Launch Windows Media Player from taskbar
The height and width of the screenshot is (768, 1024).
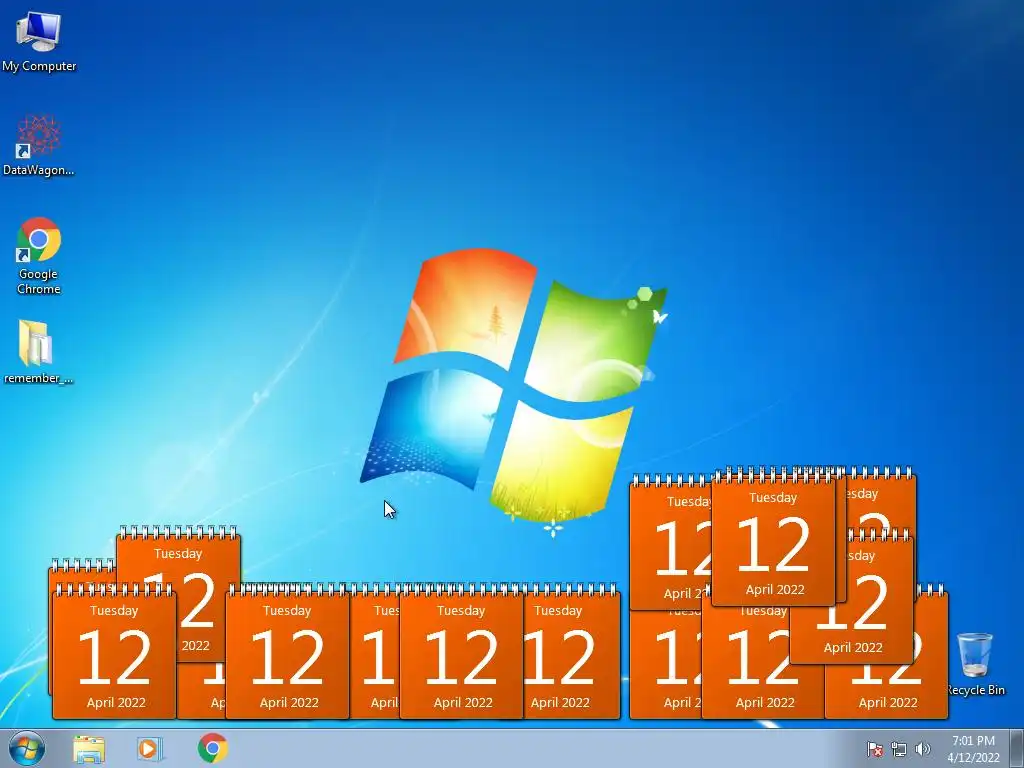[150, 749]
